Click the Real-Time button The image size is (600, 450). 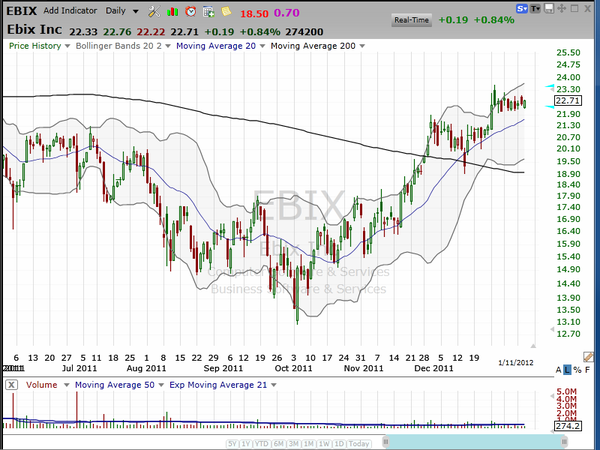click(x=412, y=20)
